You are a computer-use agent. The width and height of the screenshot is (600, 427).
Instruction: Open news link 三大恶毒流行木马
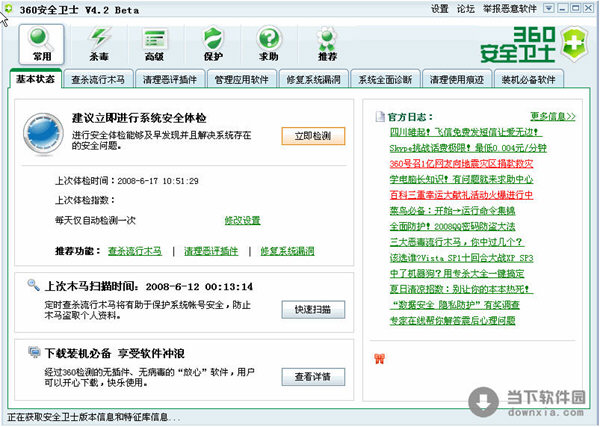click(456, 242)
